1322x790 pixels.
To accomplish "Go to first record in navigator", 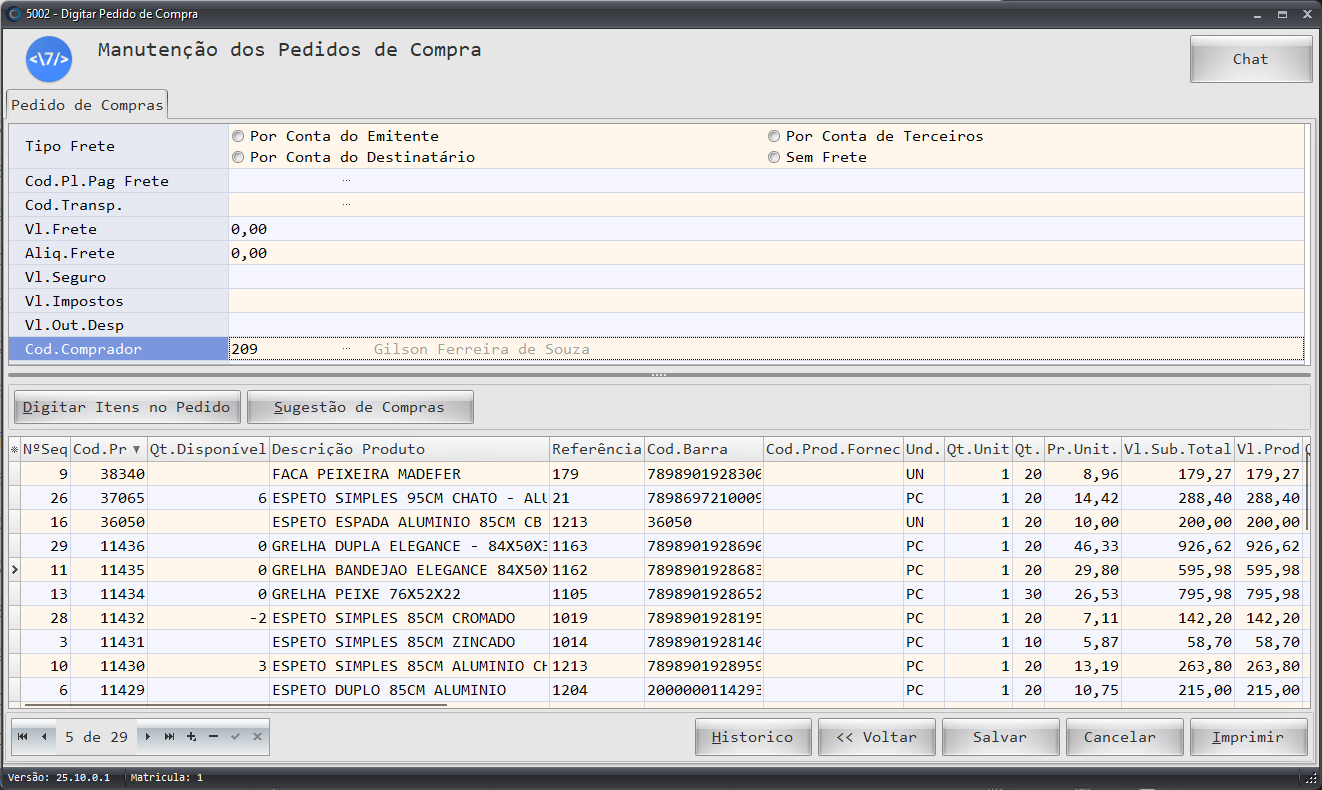I will [x=22, y=737].
